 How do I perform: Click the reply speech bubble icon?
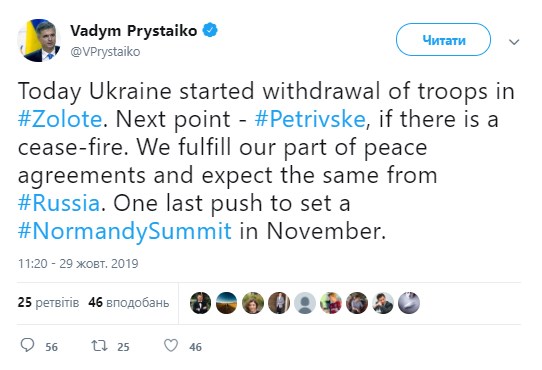[27, 345]
